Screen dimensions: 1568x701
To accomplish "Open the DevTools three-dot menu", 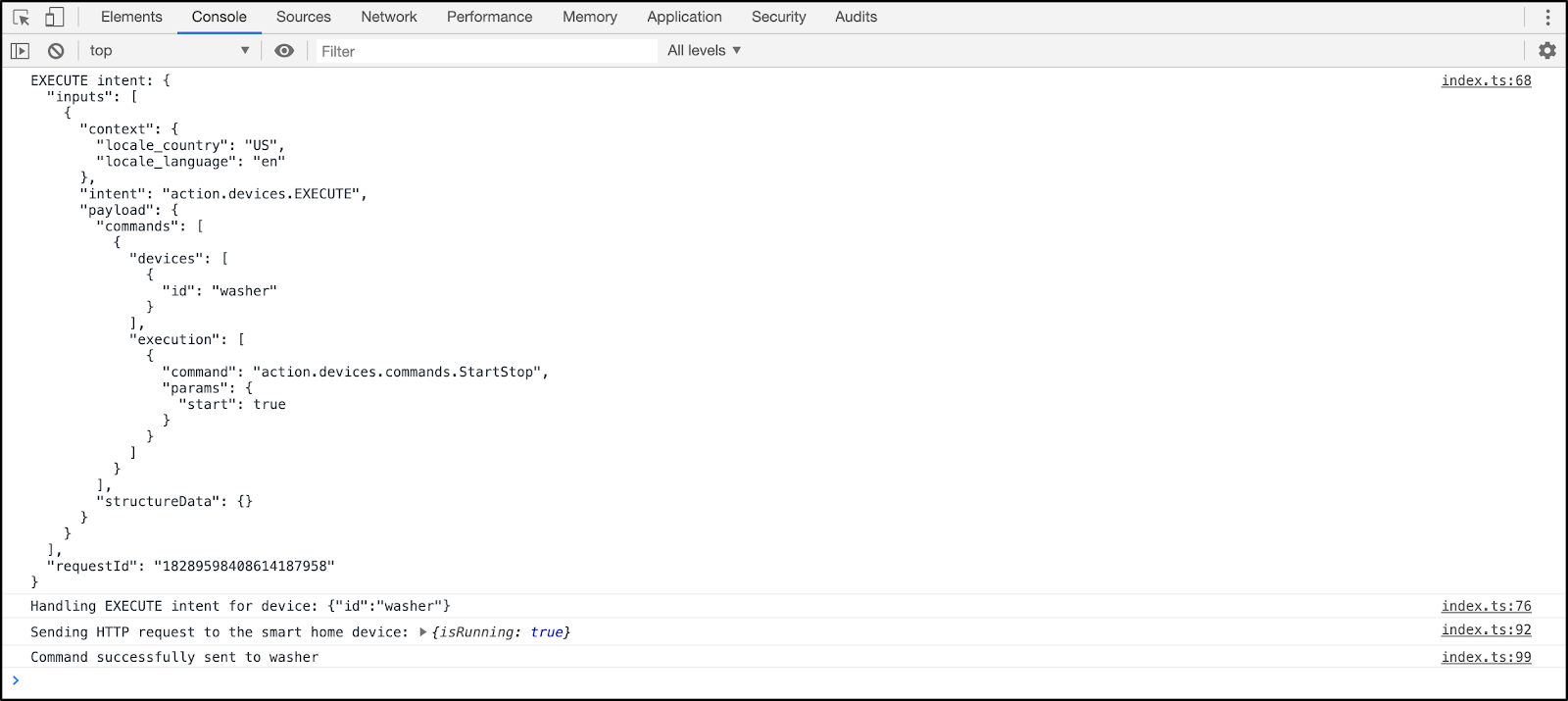I will pyautogui.click(x=1548, y=18).
